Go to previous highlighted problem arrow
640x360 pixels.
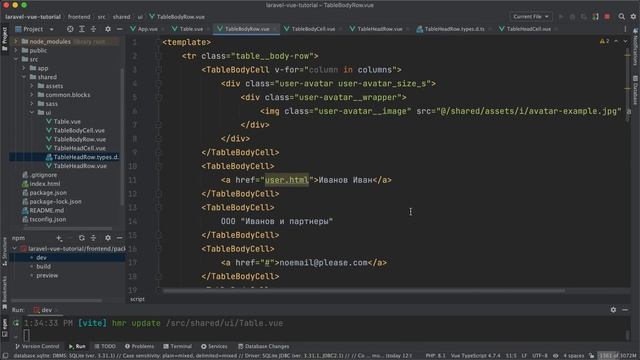[x=616, y=41]
